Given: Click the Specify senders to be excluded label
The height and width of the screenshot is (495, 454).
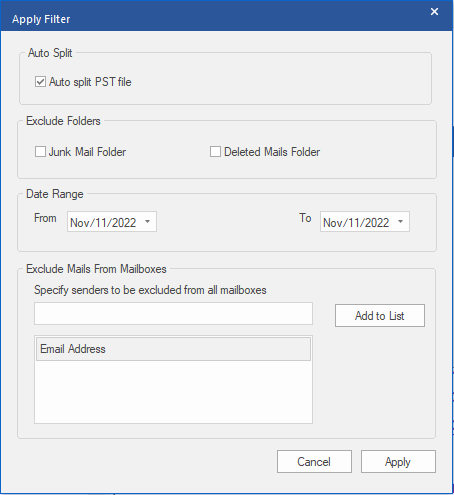Looking at the screenshot, I should click(x=150, y=290).
